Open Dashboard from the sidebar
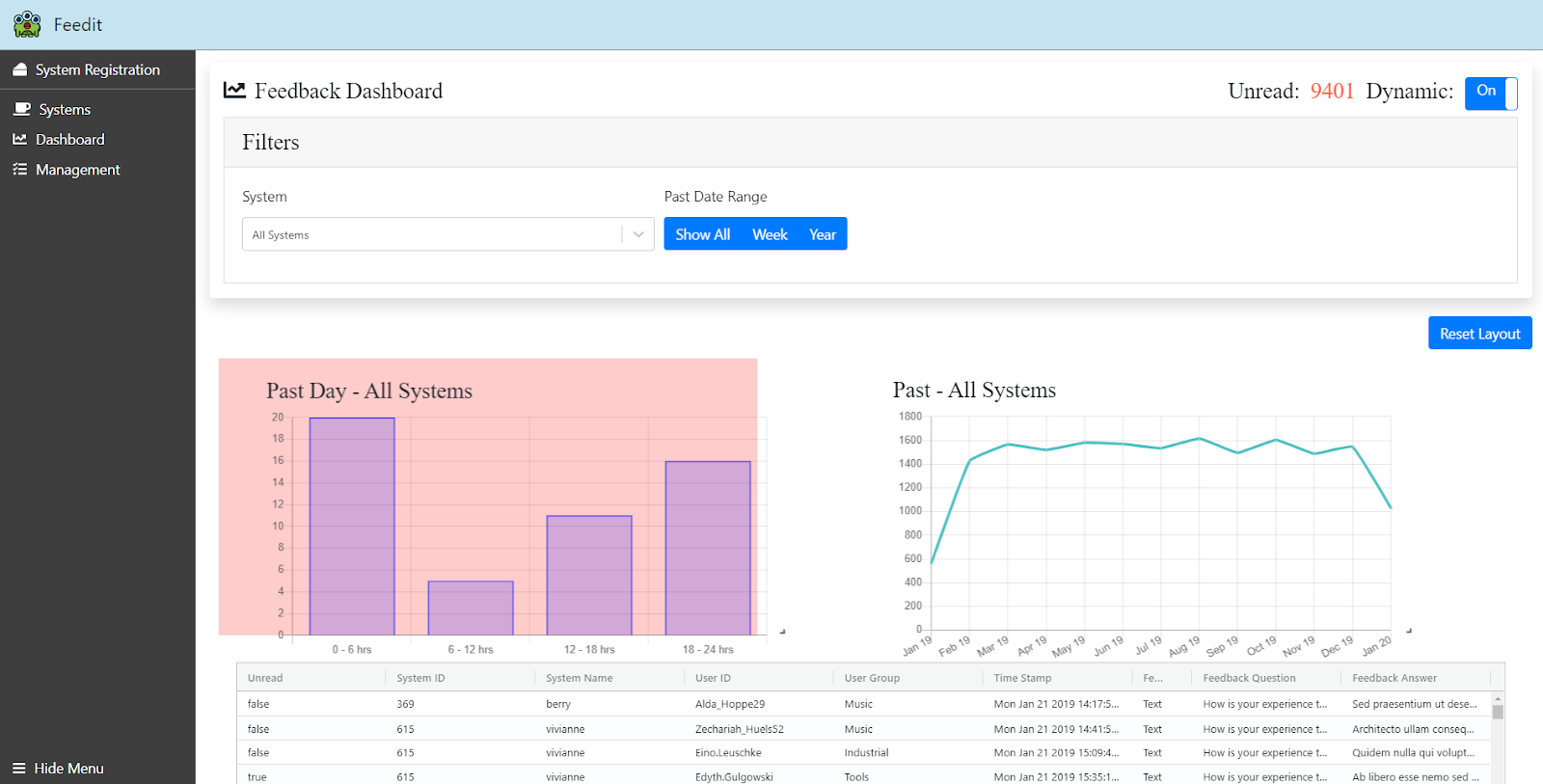 [x=69, y=139]
